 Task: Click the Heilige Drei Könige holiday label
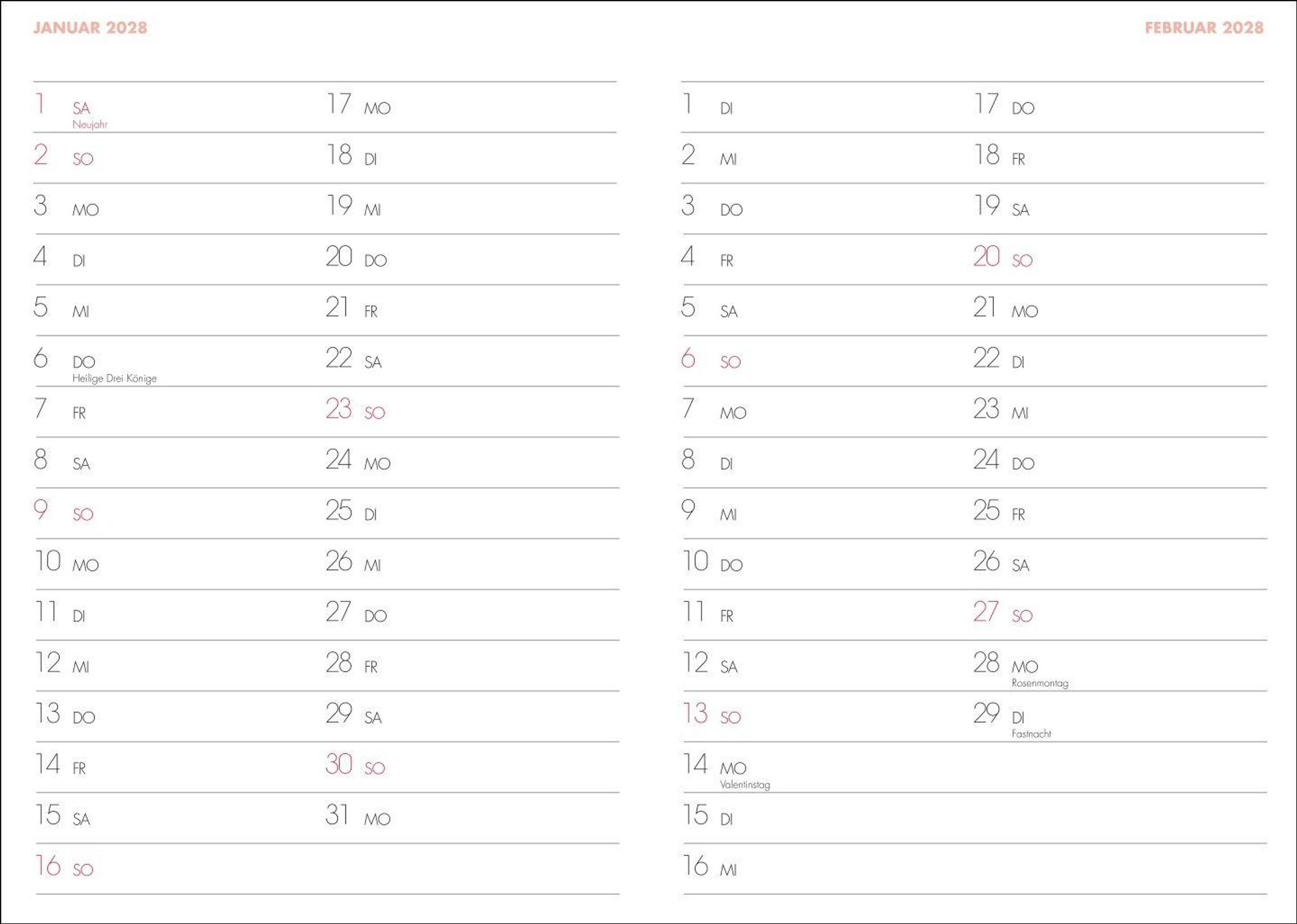pyautogui.click(x=114, y=378)
